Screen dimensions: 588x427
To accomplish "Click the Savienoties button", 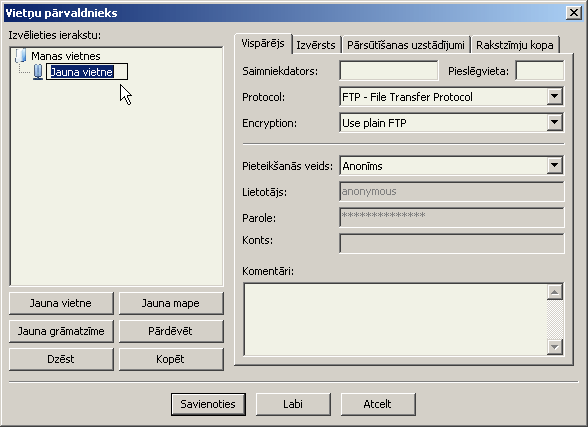I will click(208, 404).
